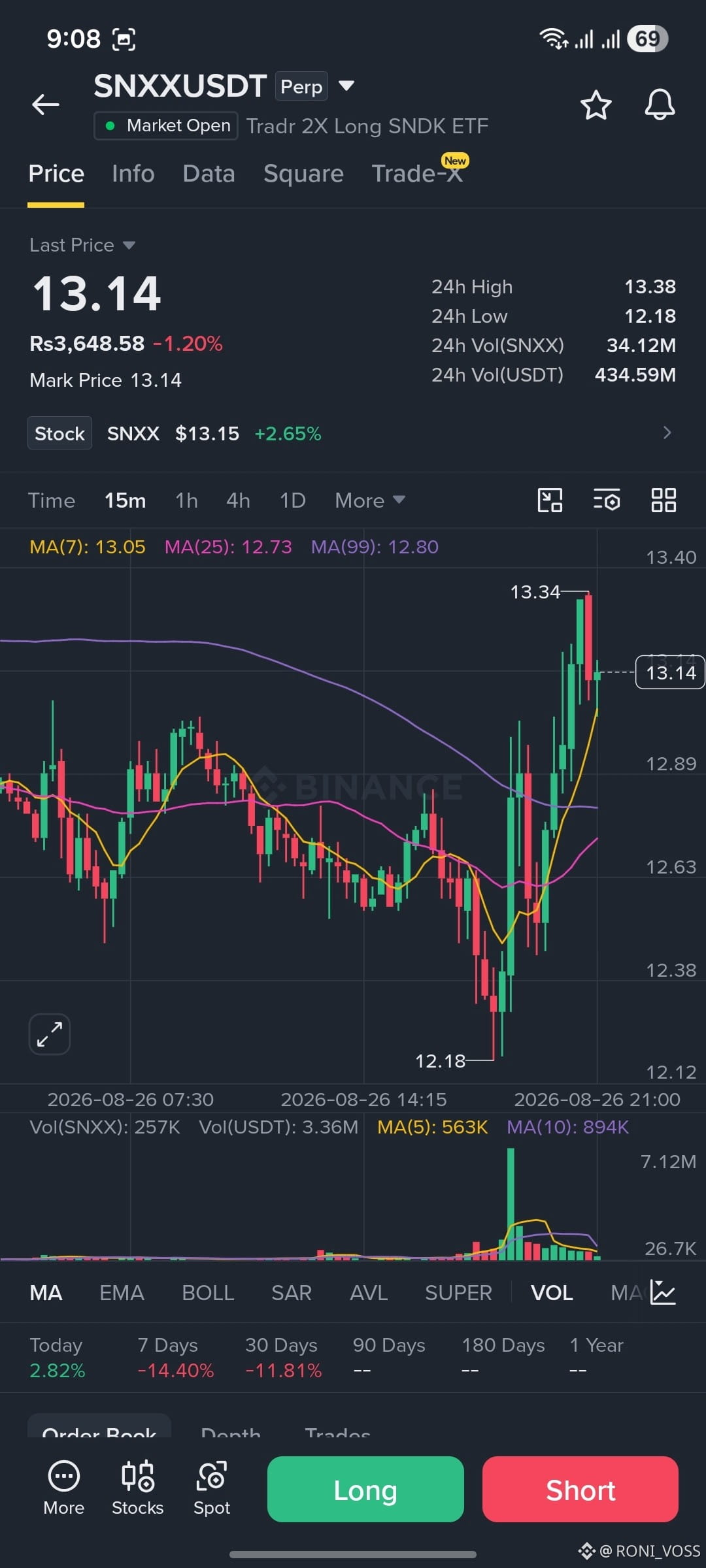
Task: Select the 15m timeframe
Action: point(126,500)
